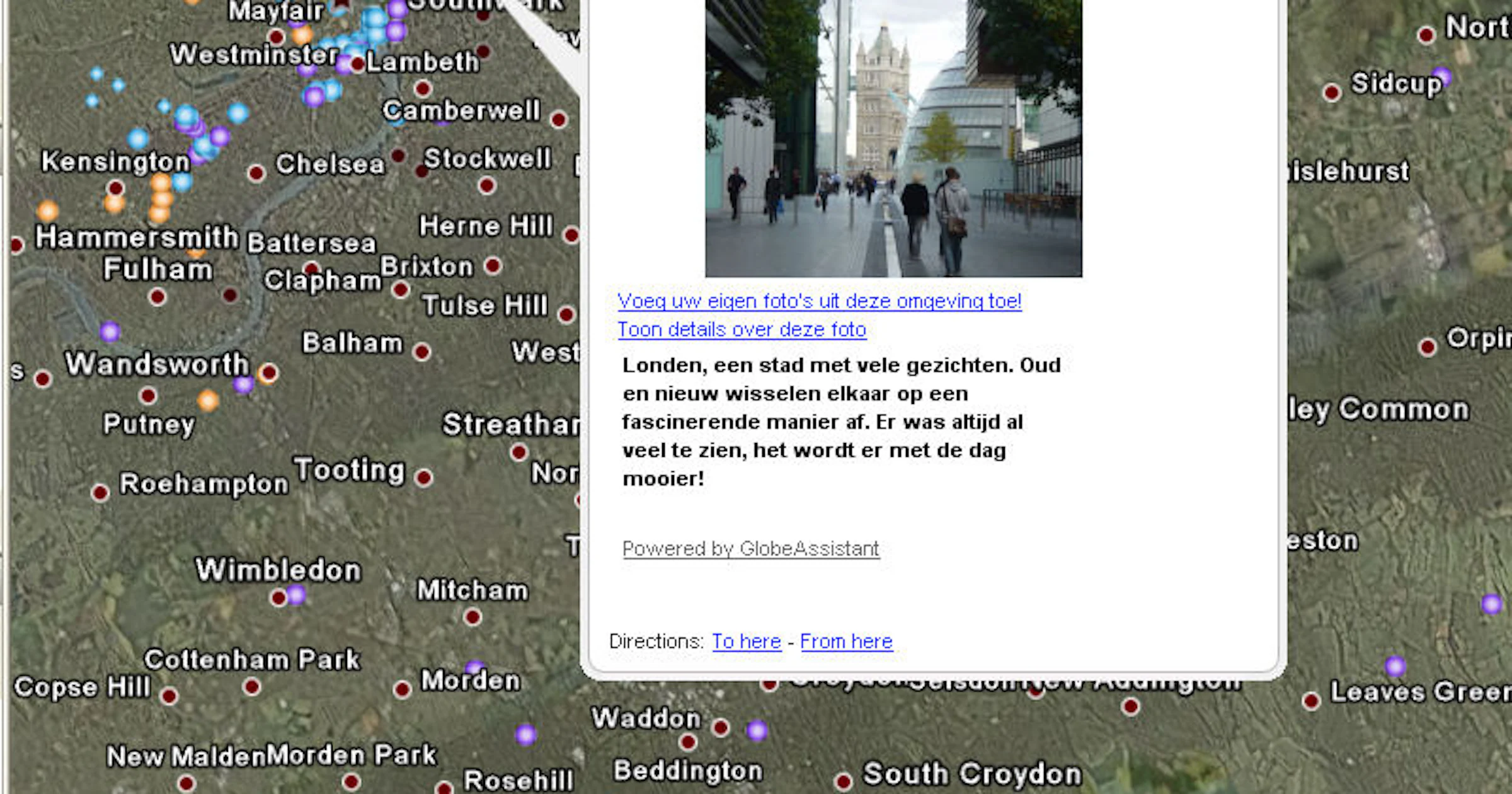Follow the 'Powered by GlobeAssistant' link

pos(751,549)
